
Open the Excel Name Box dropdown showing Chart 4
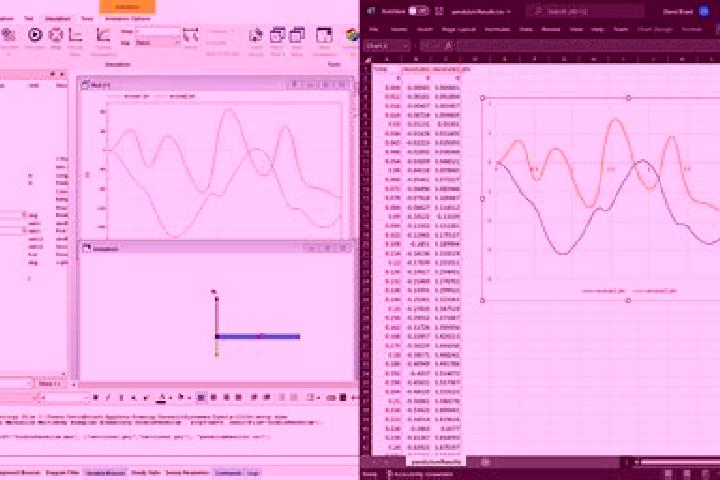pyautogui.click(x=405, y=46)
